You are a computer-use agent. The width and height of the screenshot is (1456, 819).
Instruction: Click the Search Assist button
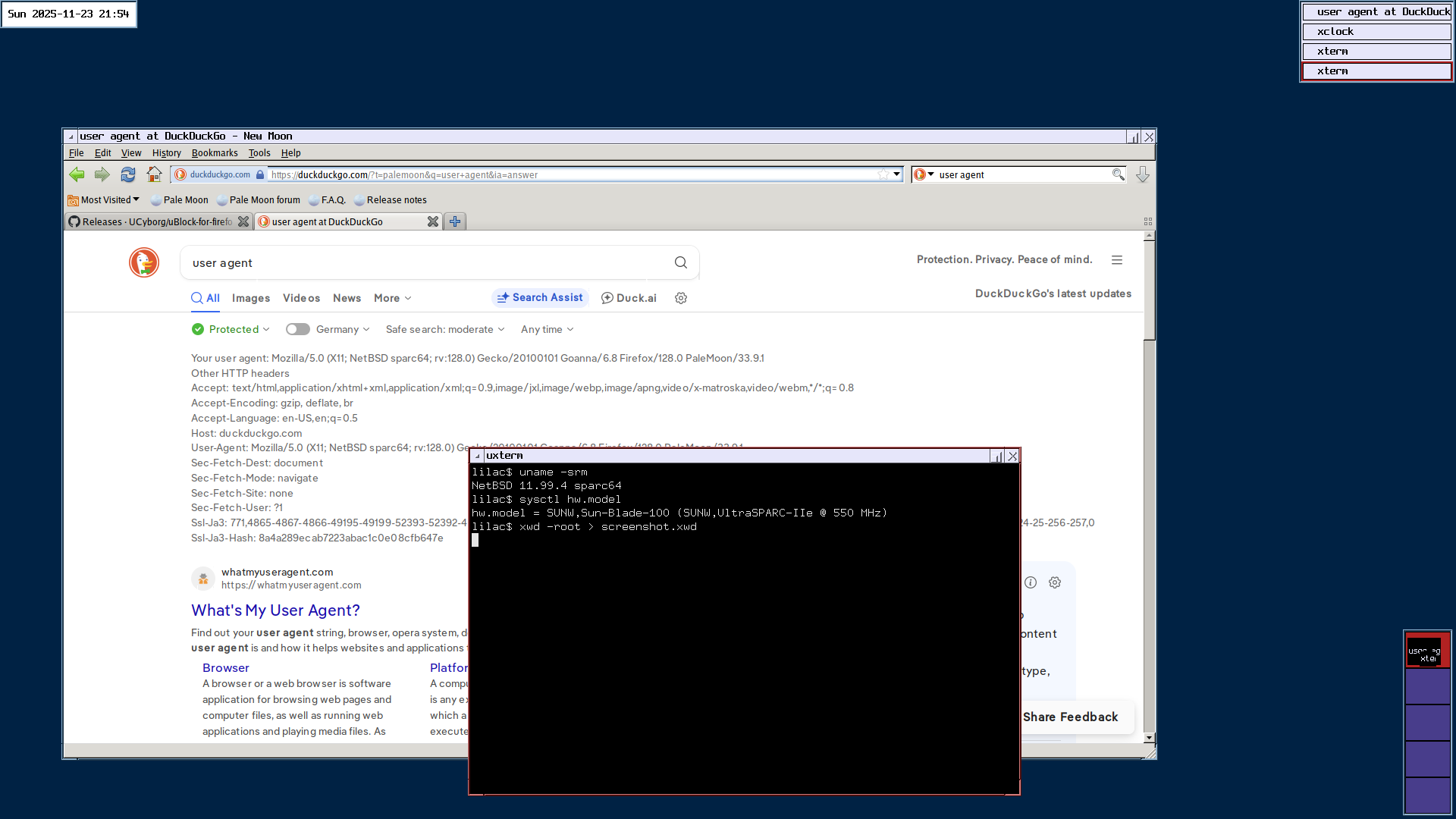(x=540, y=297)
